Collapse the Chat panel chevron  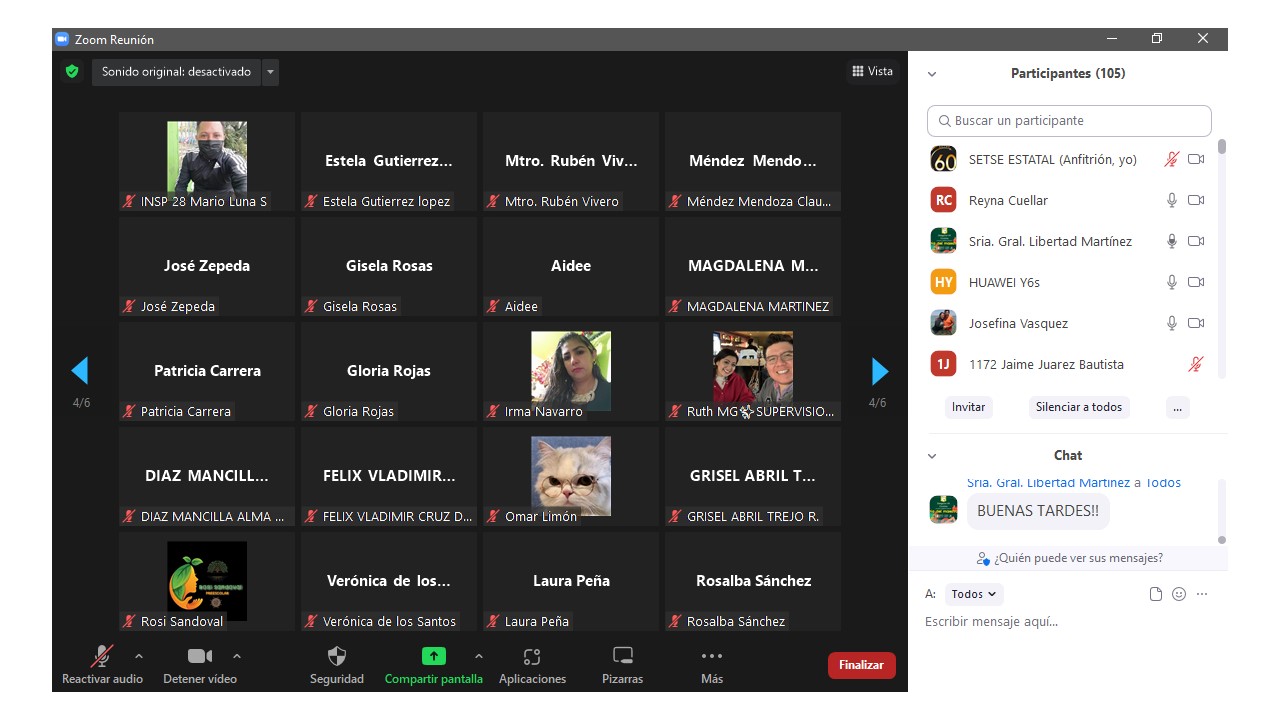tap(932, 456)
